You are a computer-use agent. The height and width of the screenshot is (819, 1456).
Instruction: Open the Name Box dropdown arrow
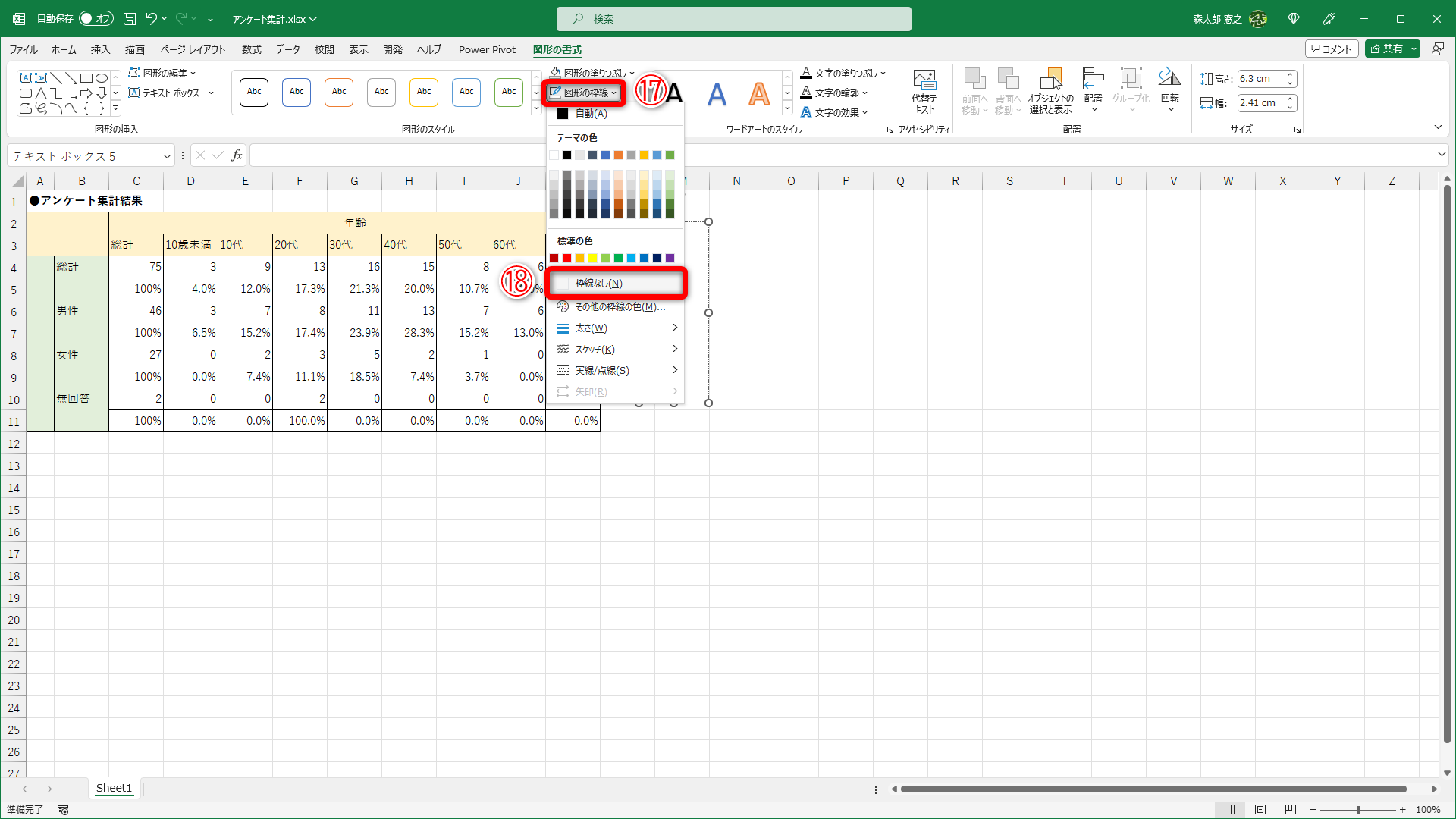click(167, 156)
